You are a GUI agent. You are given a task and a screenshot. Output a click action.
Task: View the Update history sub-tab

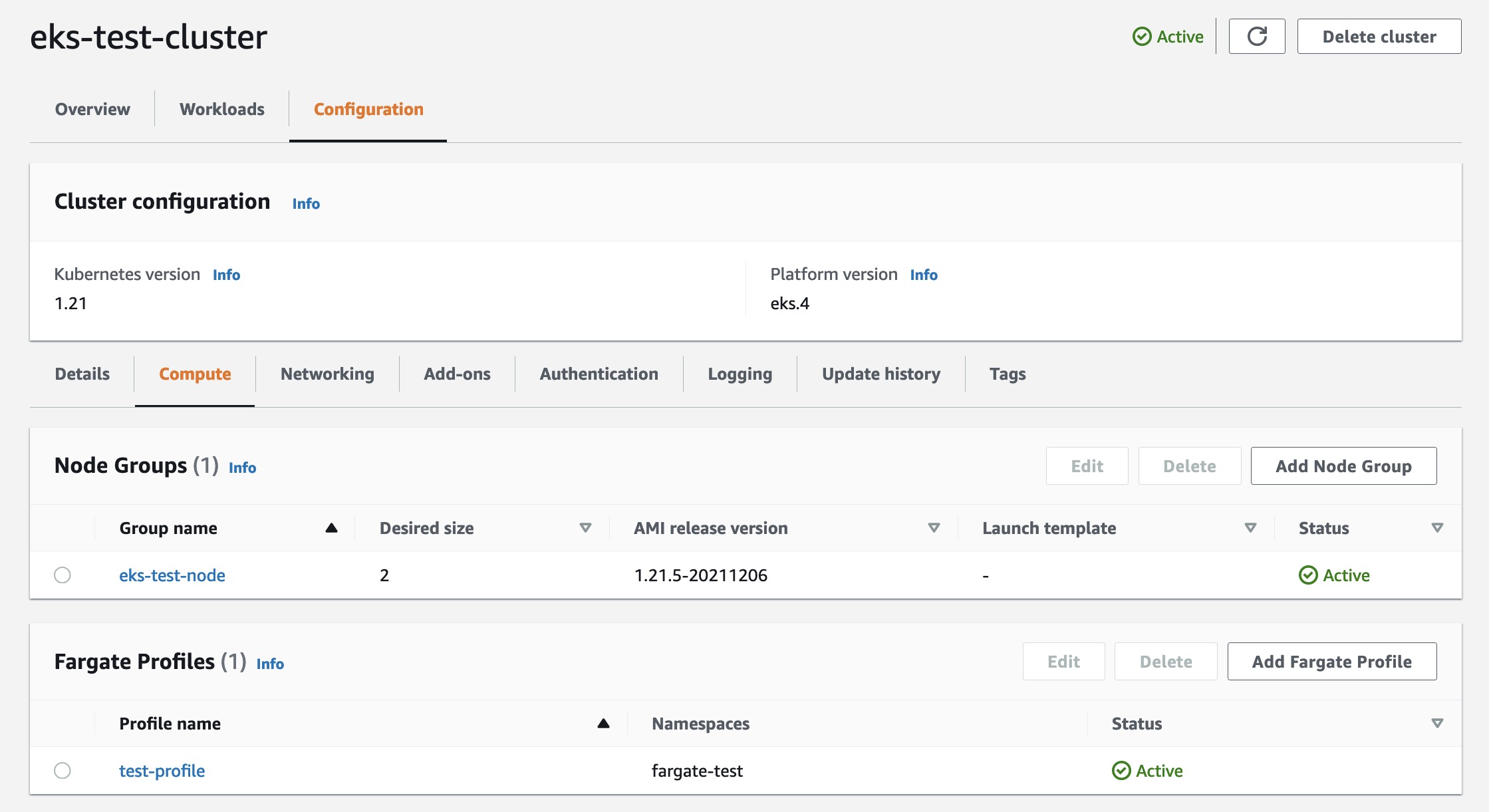pyautogui.click(x=881, y=374)
